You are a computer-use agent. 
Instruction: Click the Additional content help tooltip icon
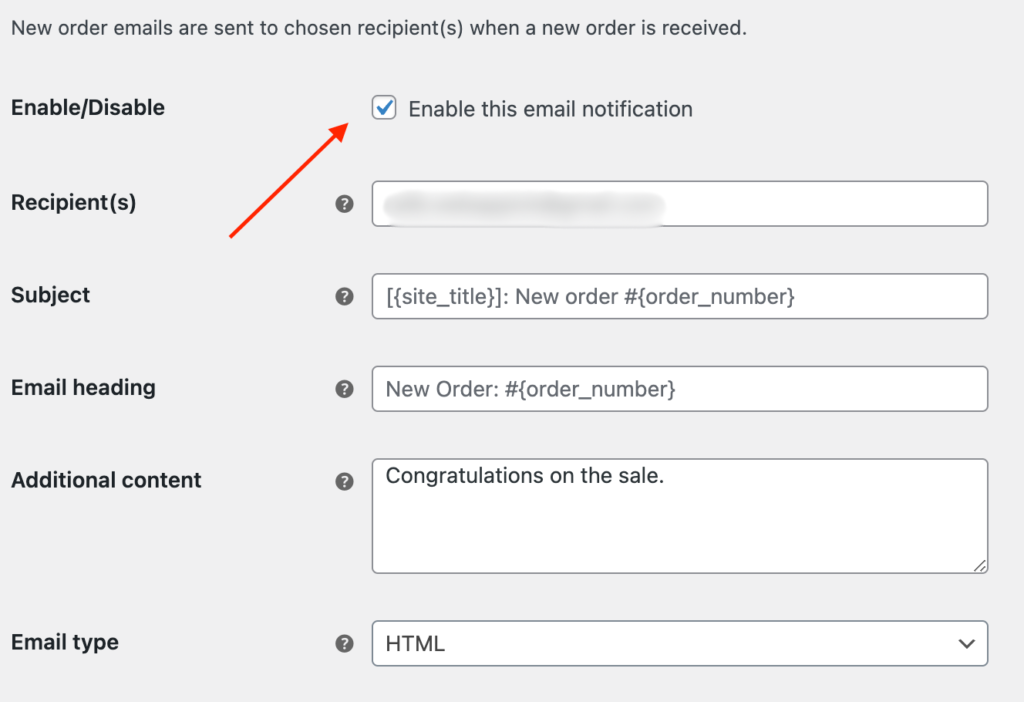point(344,481)
